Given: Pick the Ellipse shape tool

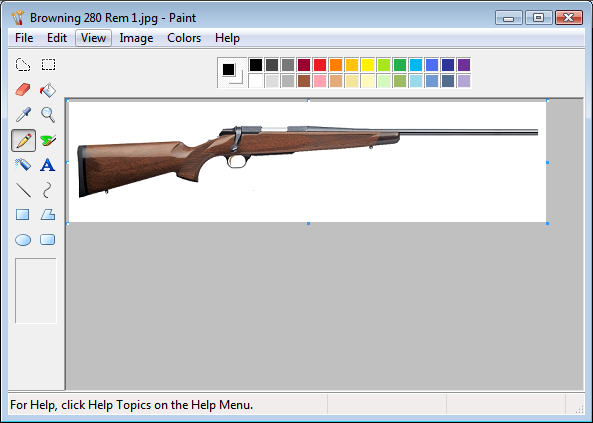Looking at the screenshot, I should point(23,240).
